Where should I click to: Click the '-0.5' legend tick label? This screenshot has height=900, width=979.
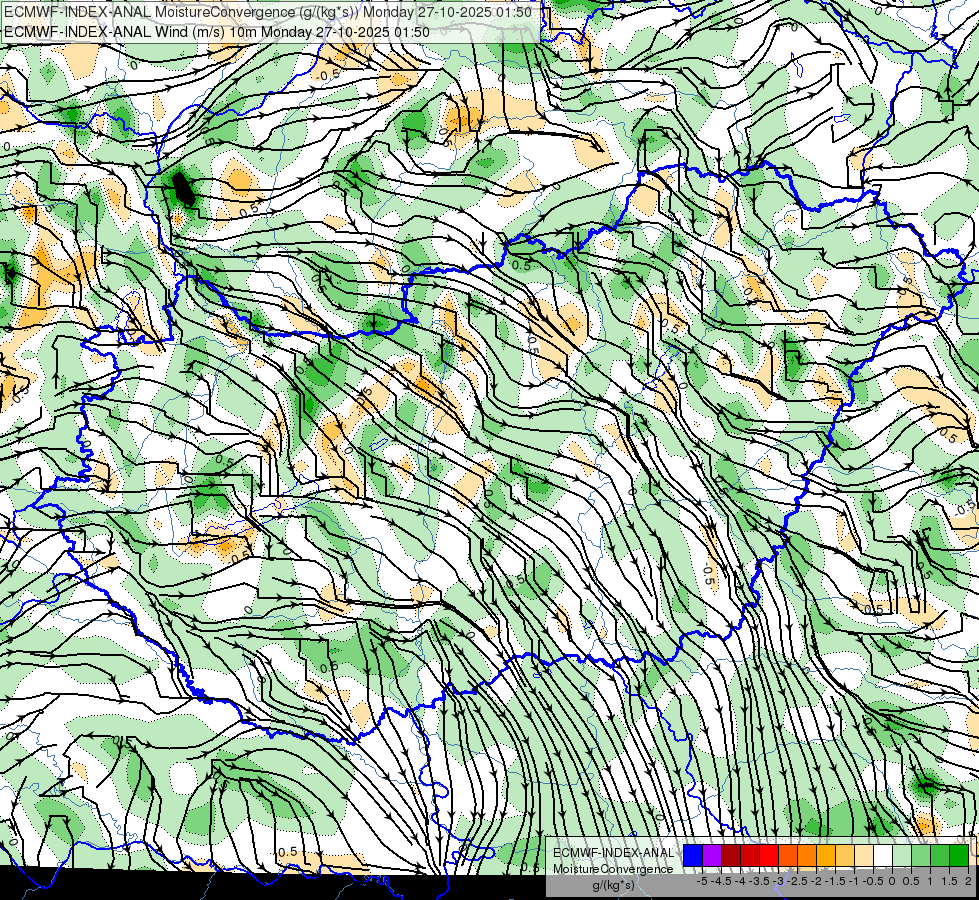point(873,881)
